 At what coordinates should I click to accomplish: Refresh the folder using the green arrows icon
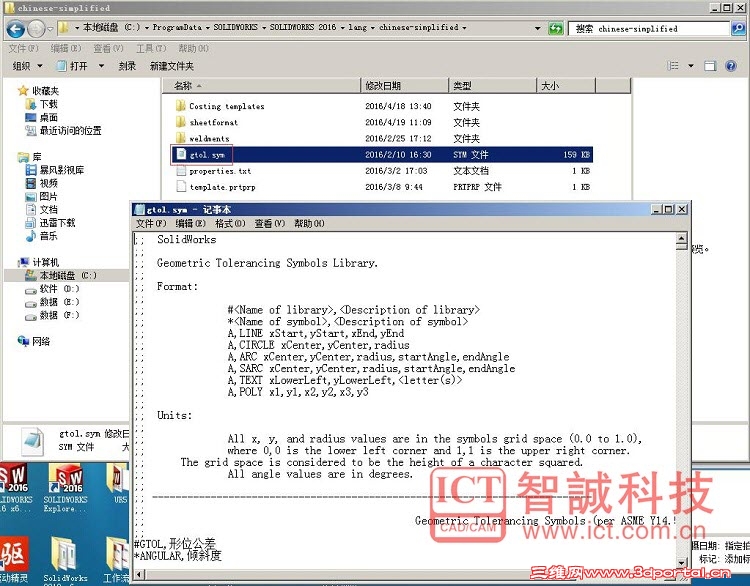[556, 28]
